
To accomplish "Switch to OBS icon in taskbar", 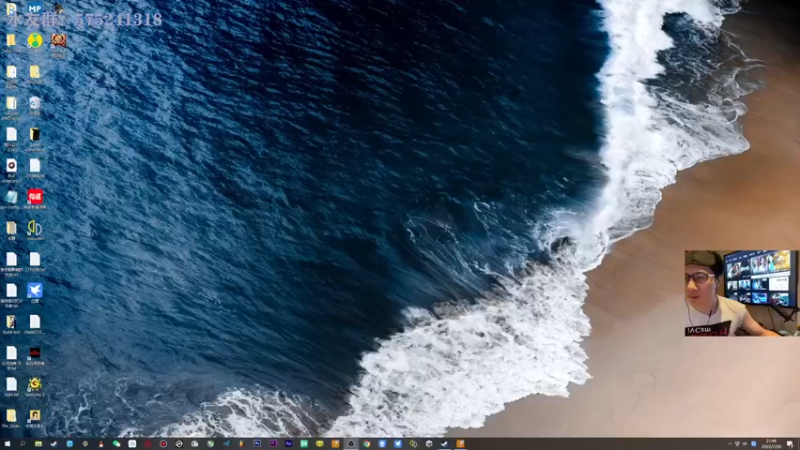I will click(351, 444).
